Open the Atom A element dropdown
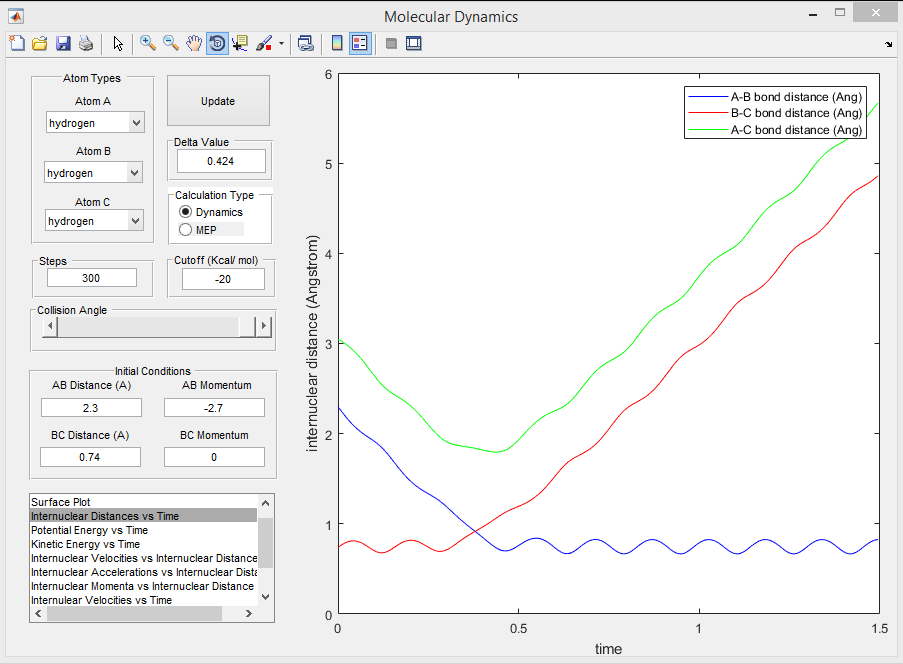The width and height of the screenshot is (903, 664). pos(96,123)
